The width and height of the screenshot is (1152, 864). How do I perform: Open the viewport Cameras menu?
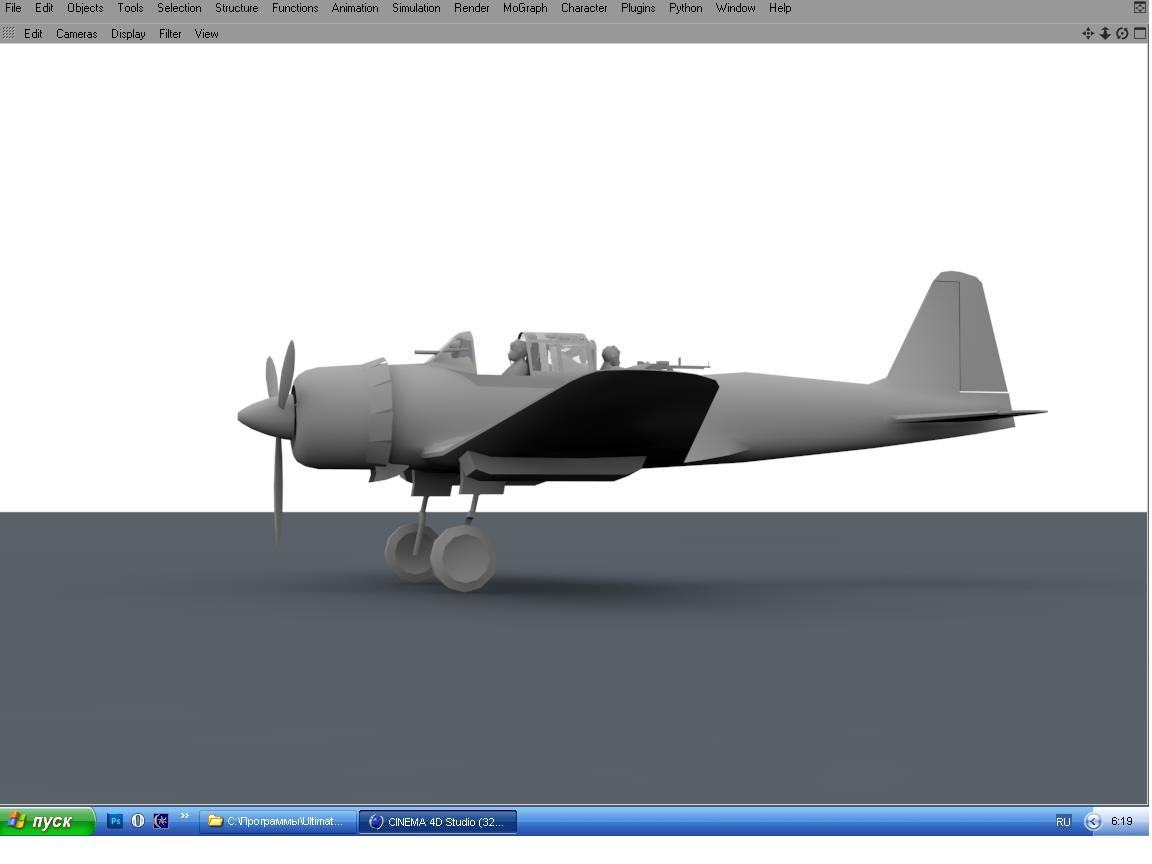click(x=77, y=33)
